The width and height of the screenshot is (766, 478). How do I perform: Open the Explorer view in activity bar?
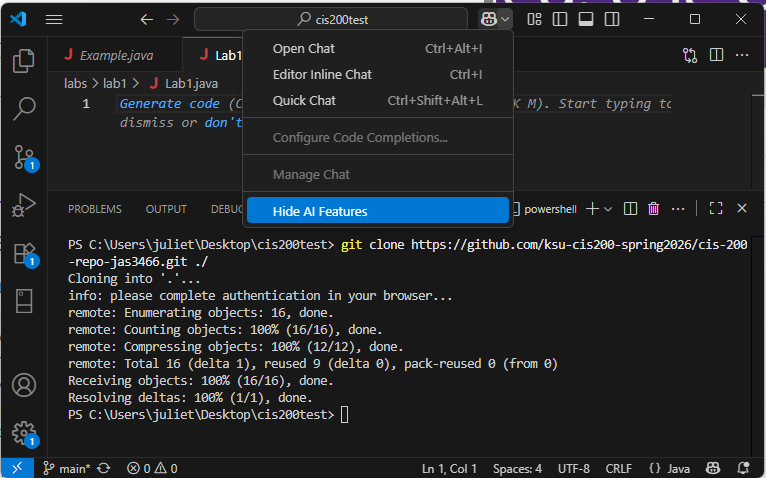tap(23, 61)
